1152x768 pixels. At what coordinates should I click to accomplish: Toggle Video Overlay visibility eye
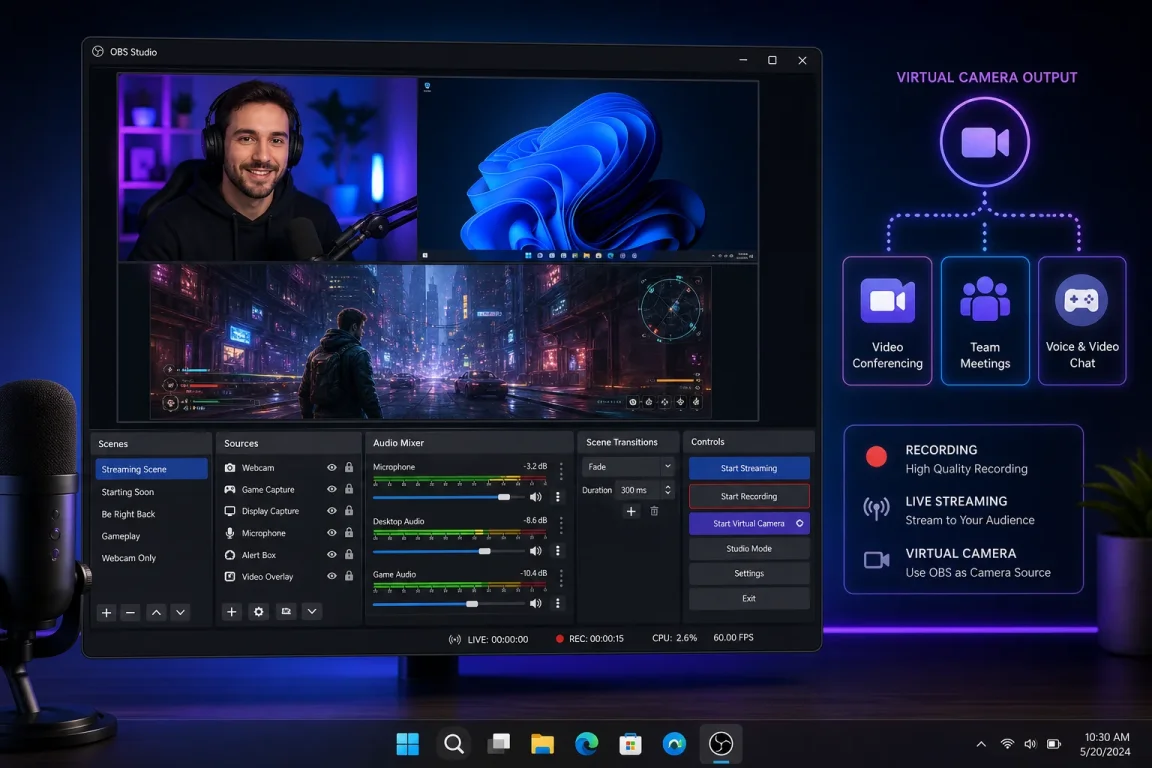click(332, 576)
